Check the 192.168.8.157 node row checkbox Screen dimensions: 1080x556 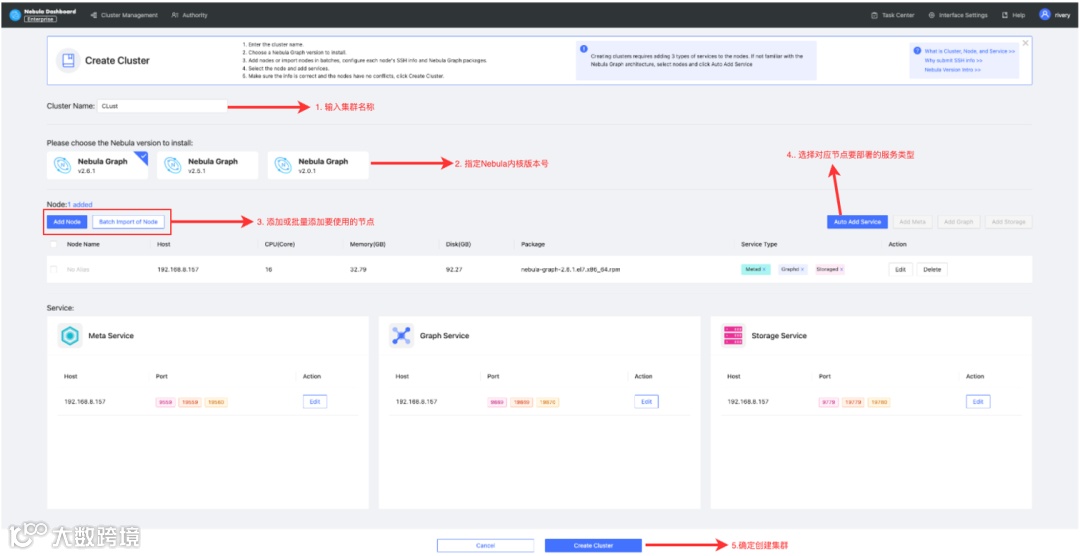coord(54,269)
